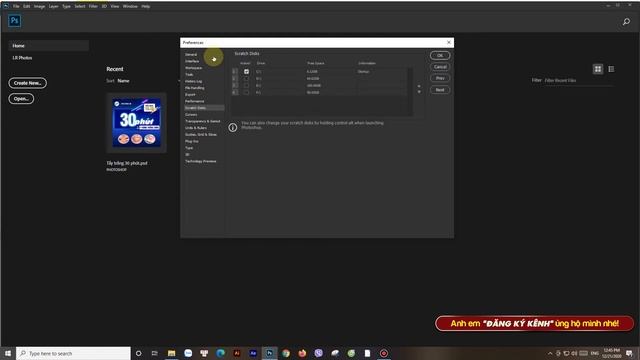The height and width of the screenshot is (360, 640).
Task: Open the Window menu
Action: 130,6
